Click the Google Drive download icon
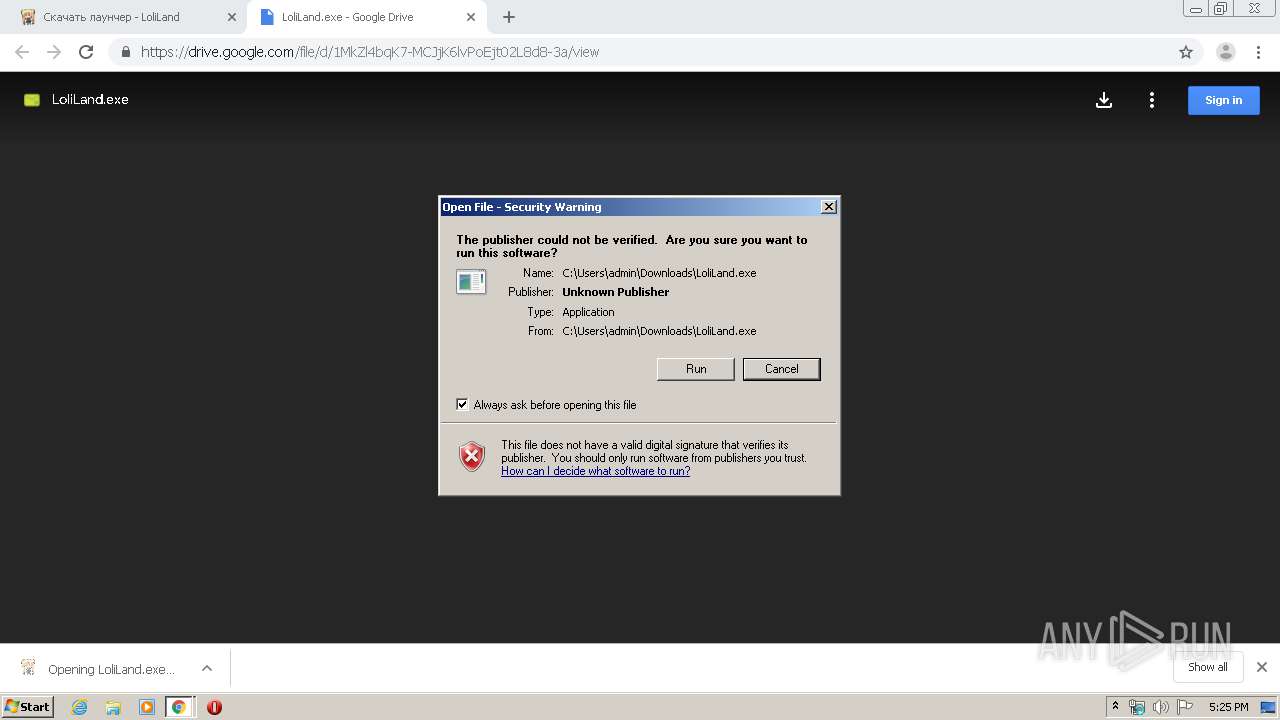The height and width of the screenshot is (720, 1280). (1104, 100)
